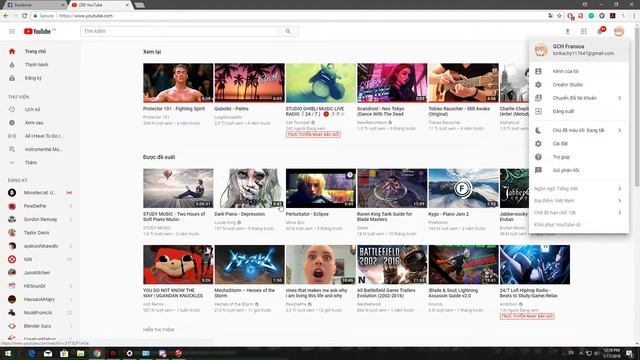Open Dark Piano - Depression thumbnail
The image size is (640, 360).
click(249, 188)
